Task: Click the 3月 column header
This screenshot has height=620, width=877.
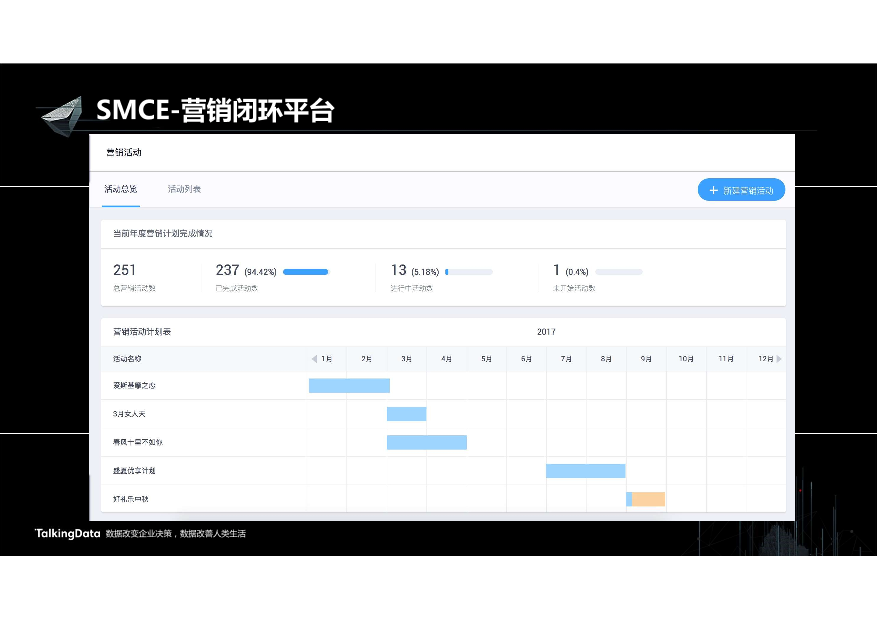Action: [x=407, y=359]
